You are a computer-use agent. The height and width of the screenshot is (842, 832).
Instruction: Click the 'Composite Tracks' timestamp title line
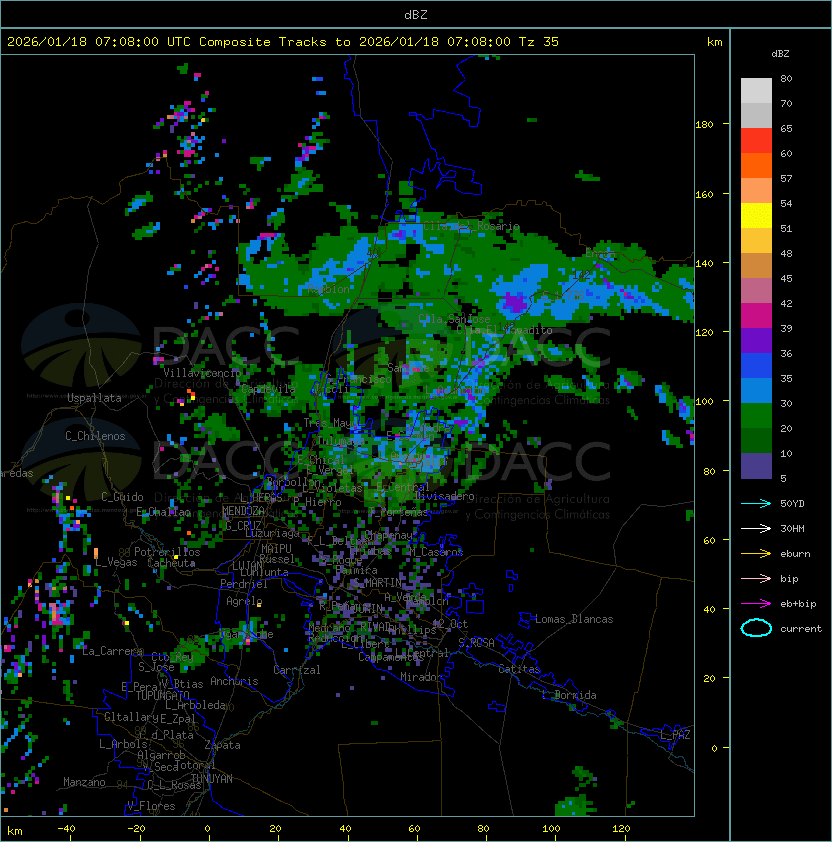[283, 42]
